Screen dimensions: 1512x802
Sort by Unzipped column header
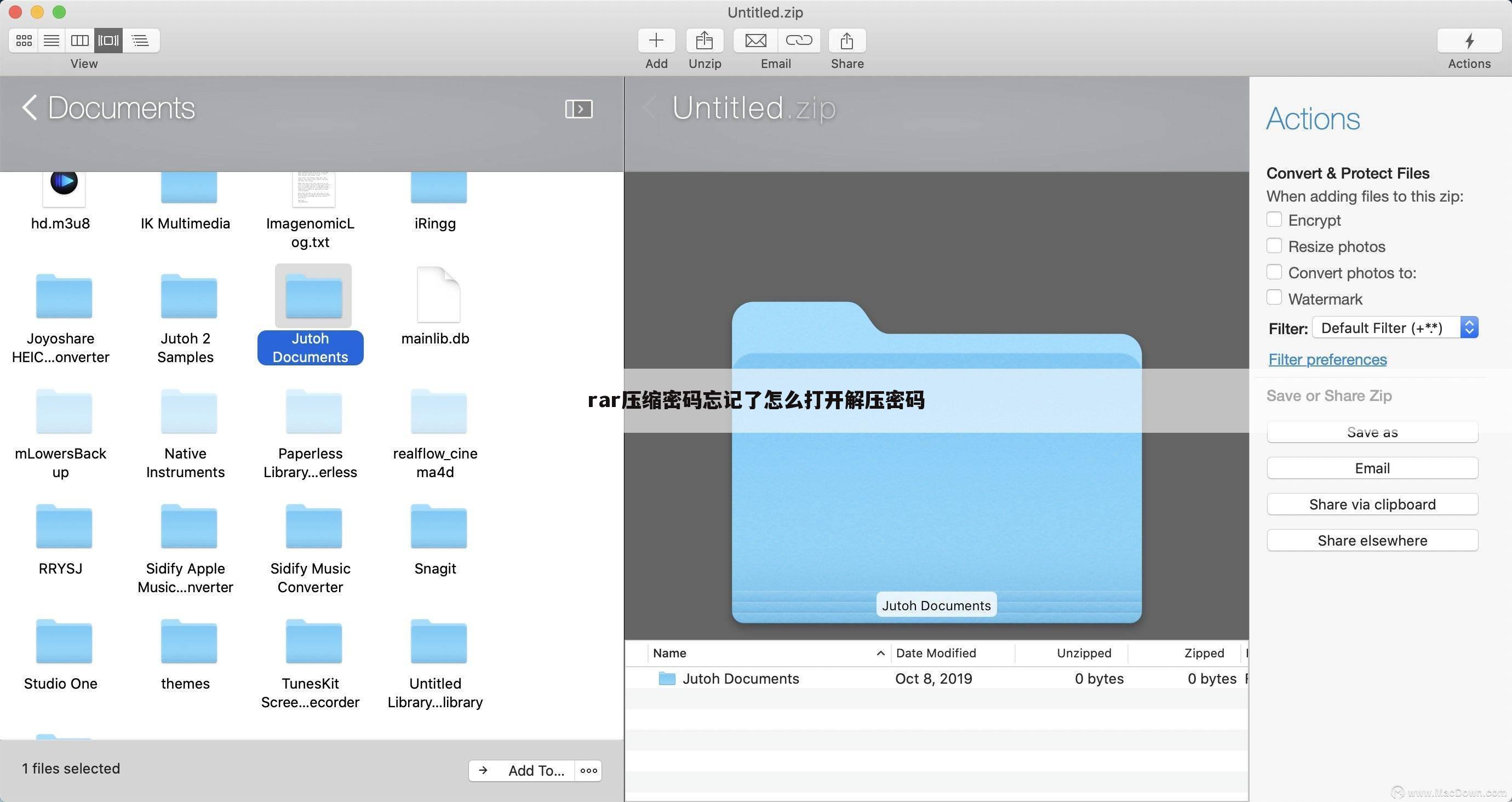pos(1072,653)
